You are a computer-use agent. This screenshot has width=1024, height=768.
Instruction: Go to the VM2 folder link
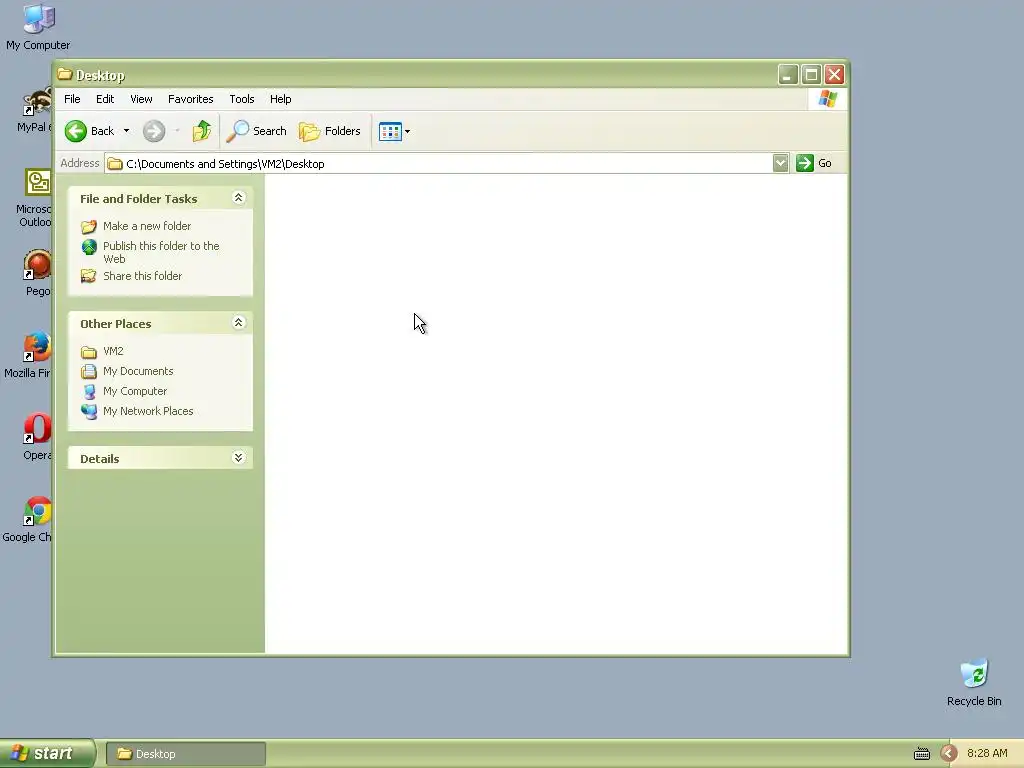click(113, 351)
